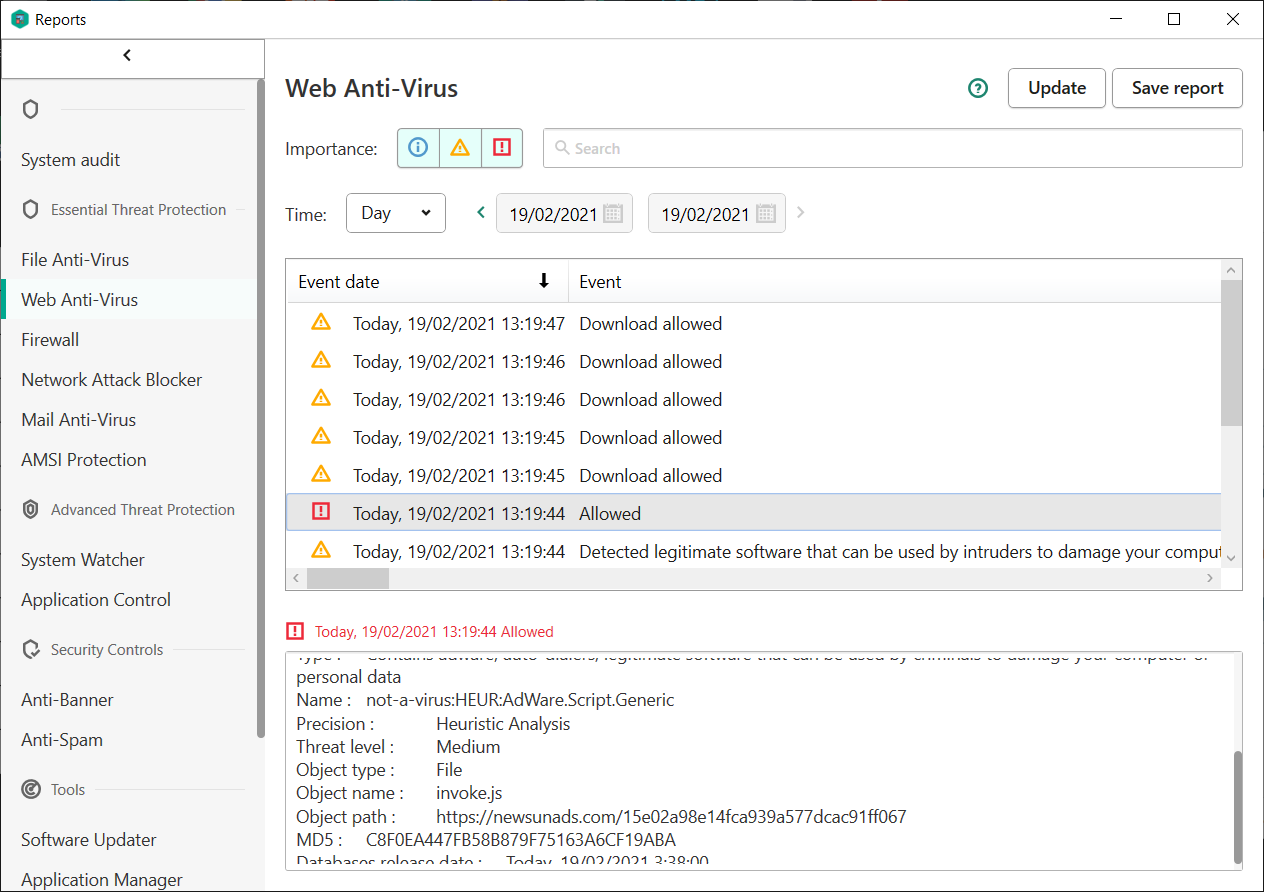This screenshot has width=1264, height=892.
Task: Select the 13:19:47 Download allowed event row
Action: (753, 324)
